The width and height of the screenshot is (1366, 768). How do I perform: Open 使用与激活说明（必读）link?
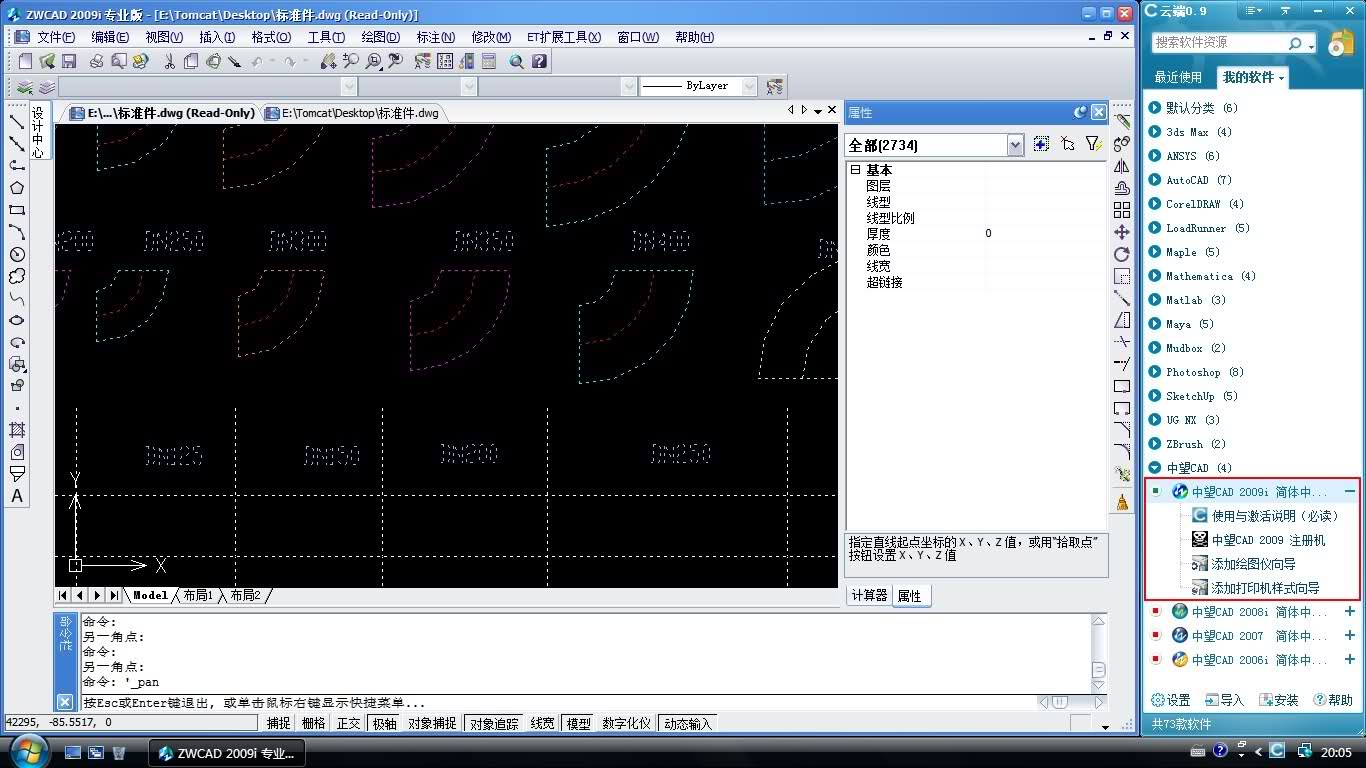point(1275,516)
